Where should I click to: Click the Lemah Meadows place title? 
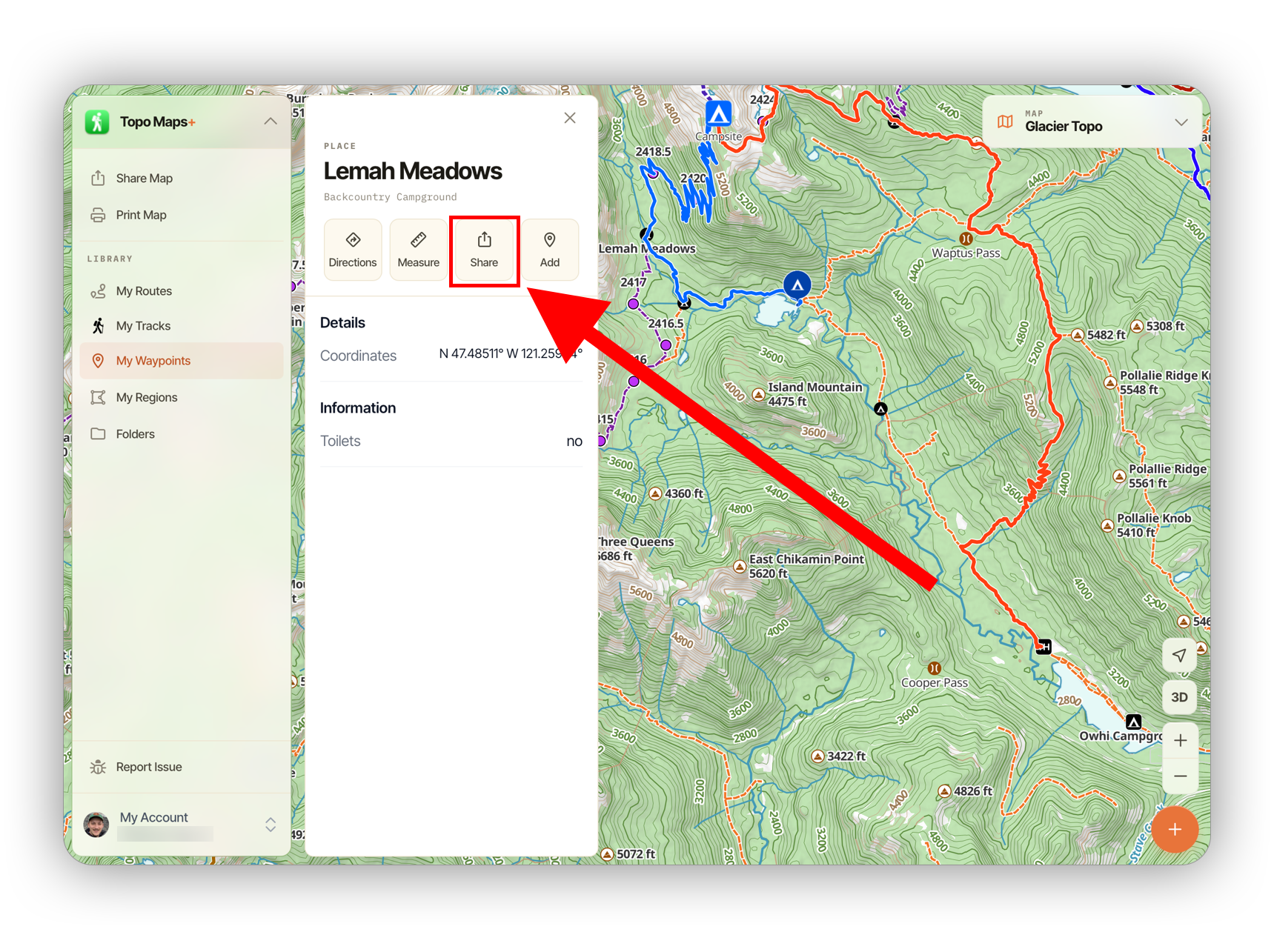click(413, 171)
